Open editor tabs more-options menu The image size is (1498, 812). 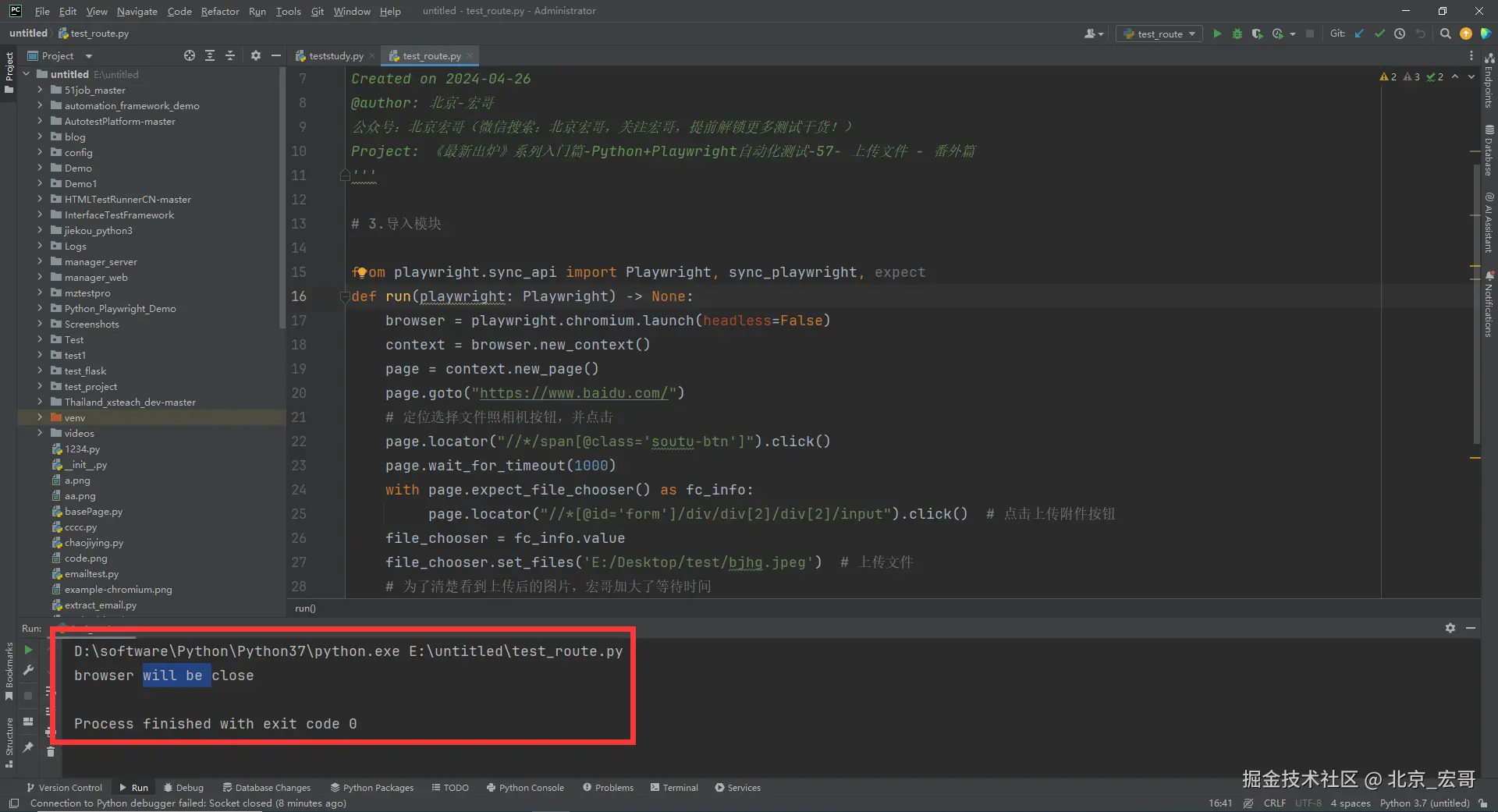[x=1471, y=55]
